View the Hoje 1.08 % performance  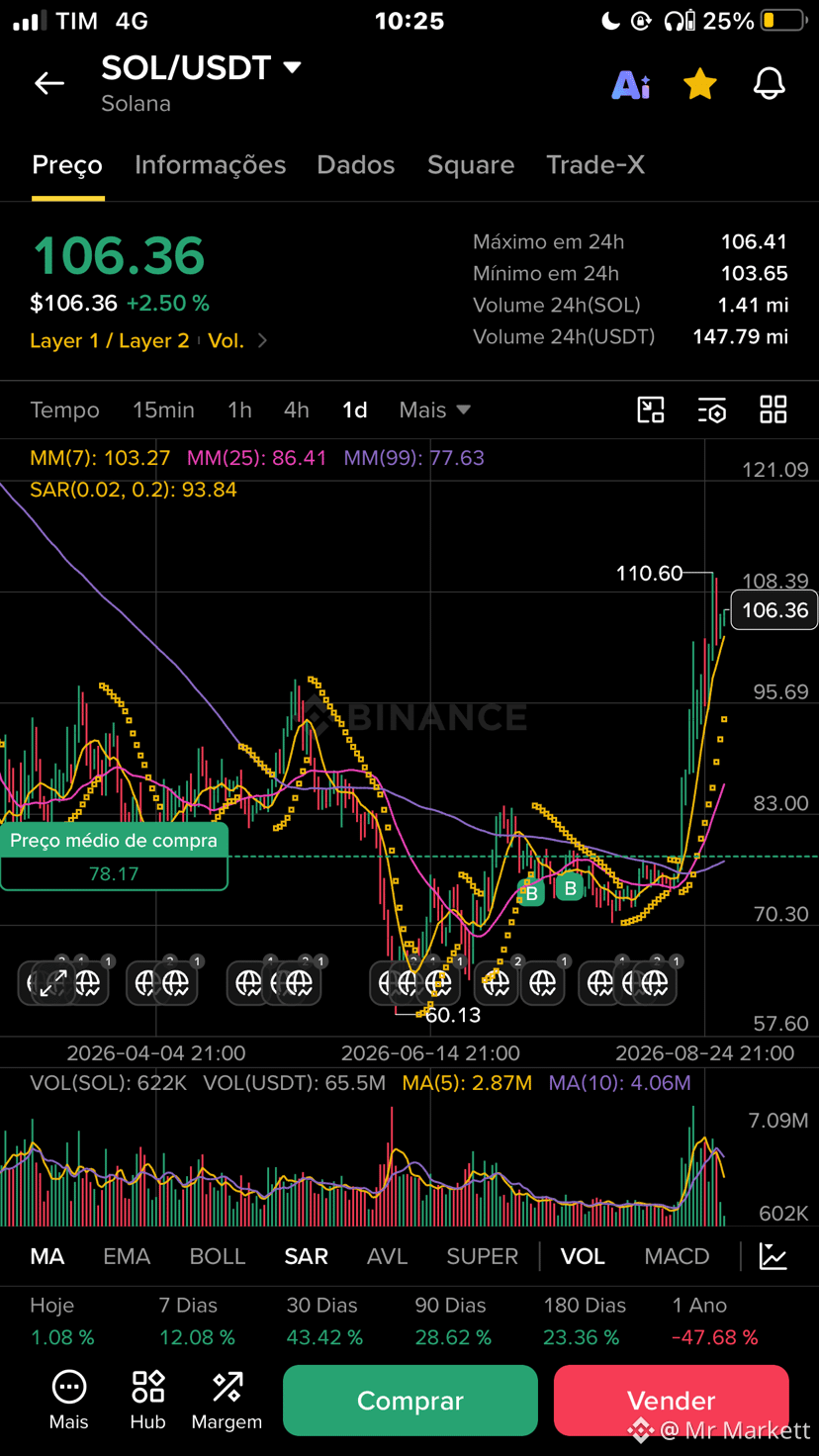click(x=62, y=1321)
